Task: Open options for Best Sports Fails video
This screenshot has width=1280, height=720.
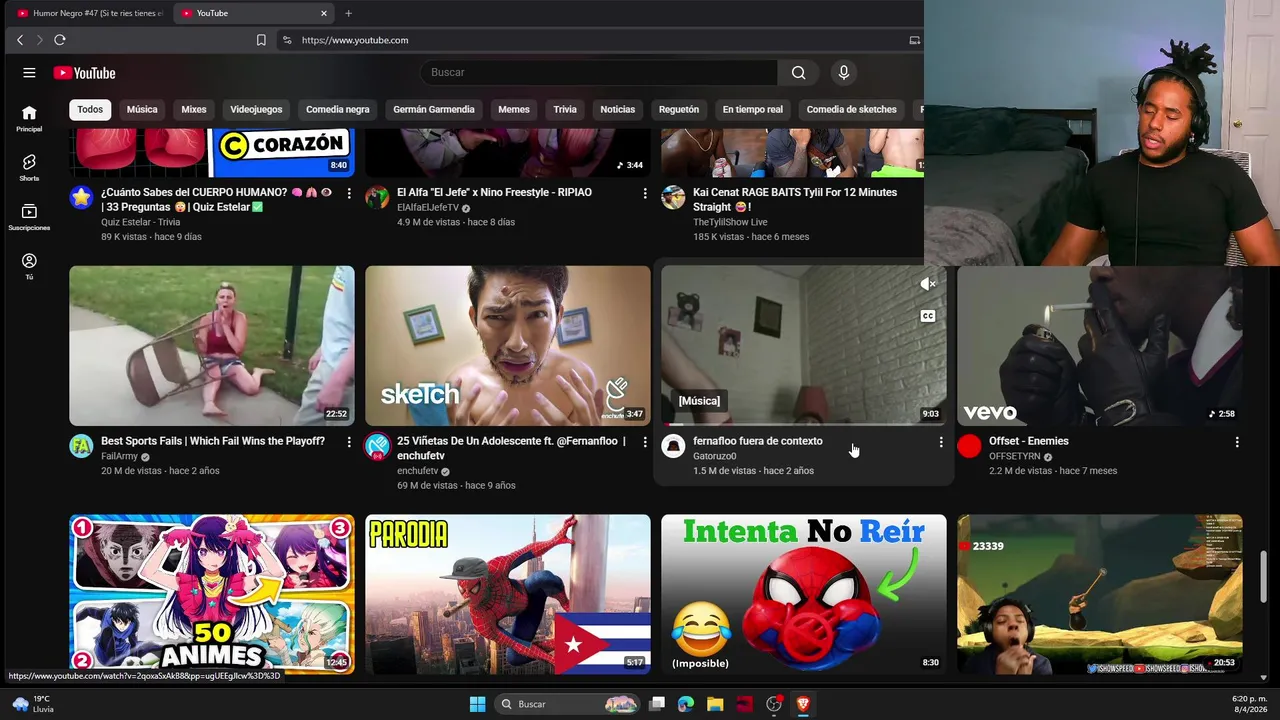Action: click(349, 442)
